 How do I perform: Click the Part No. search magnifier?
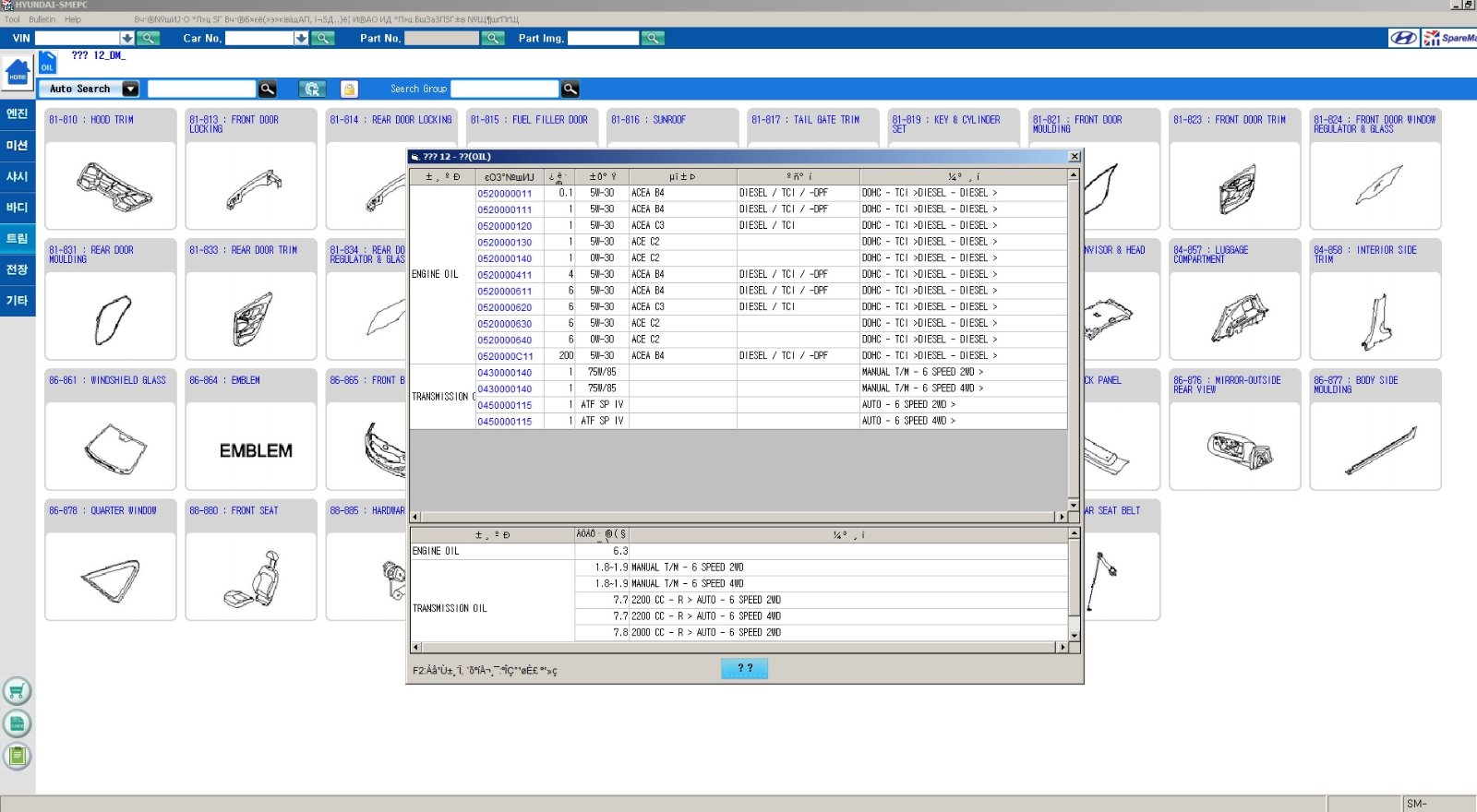pos(493,38)
